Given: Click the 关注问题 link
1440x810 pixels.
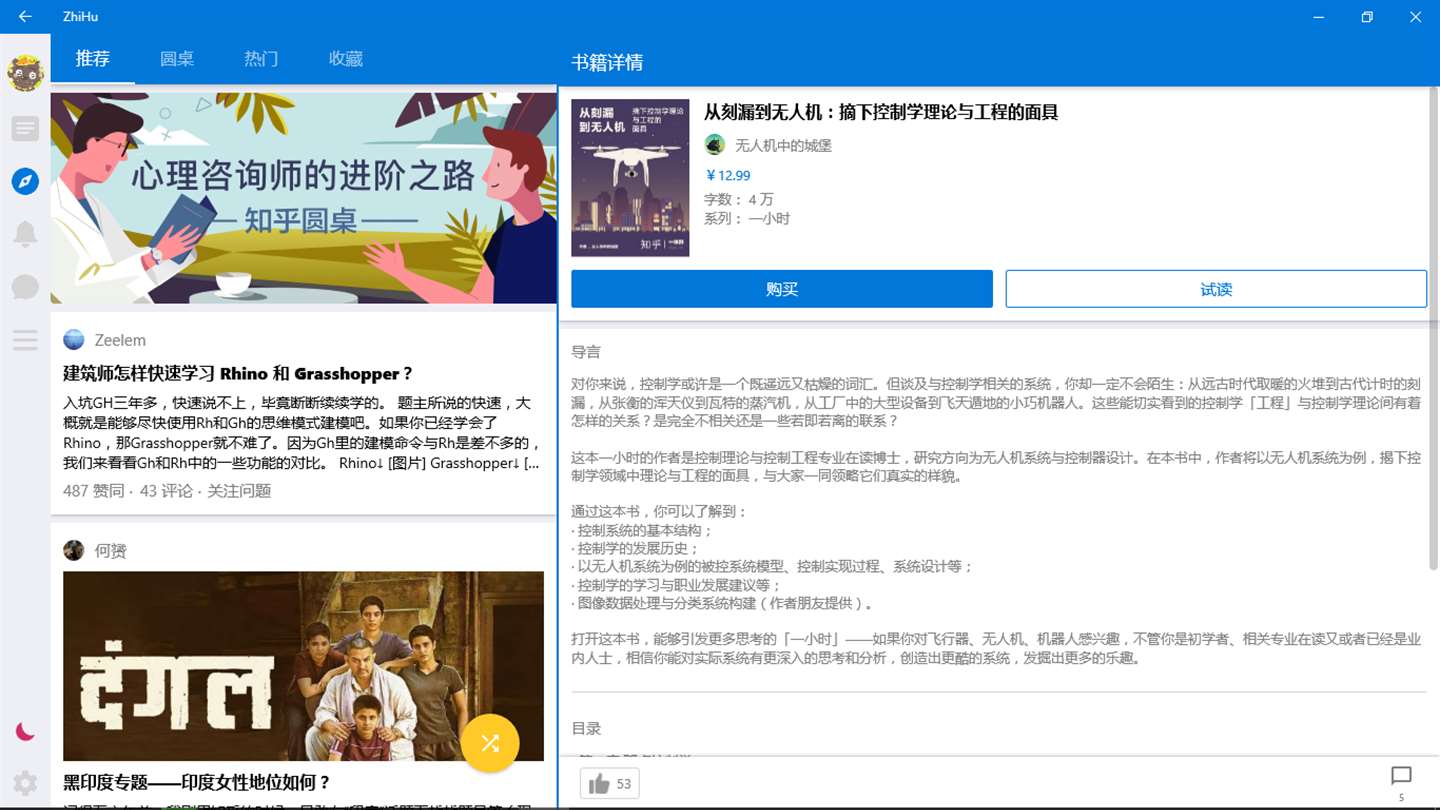Looking at the screenshot, I should pyautogui.click(x=239, y=490).
